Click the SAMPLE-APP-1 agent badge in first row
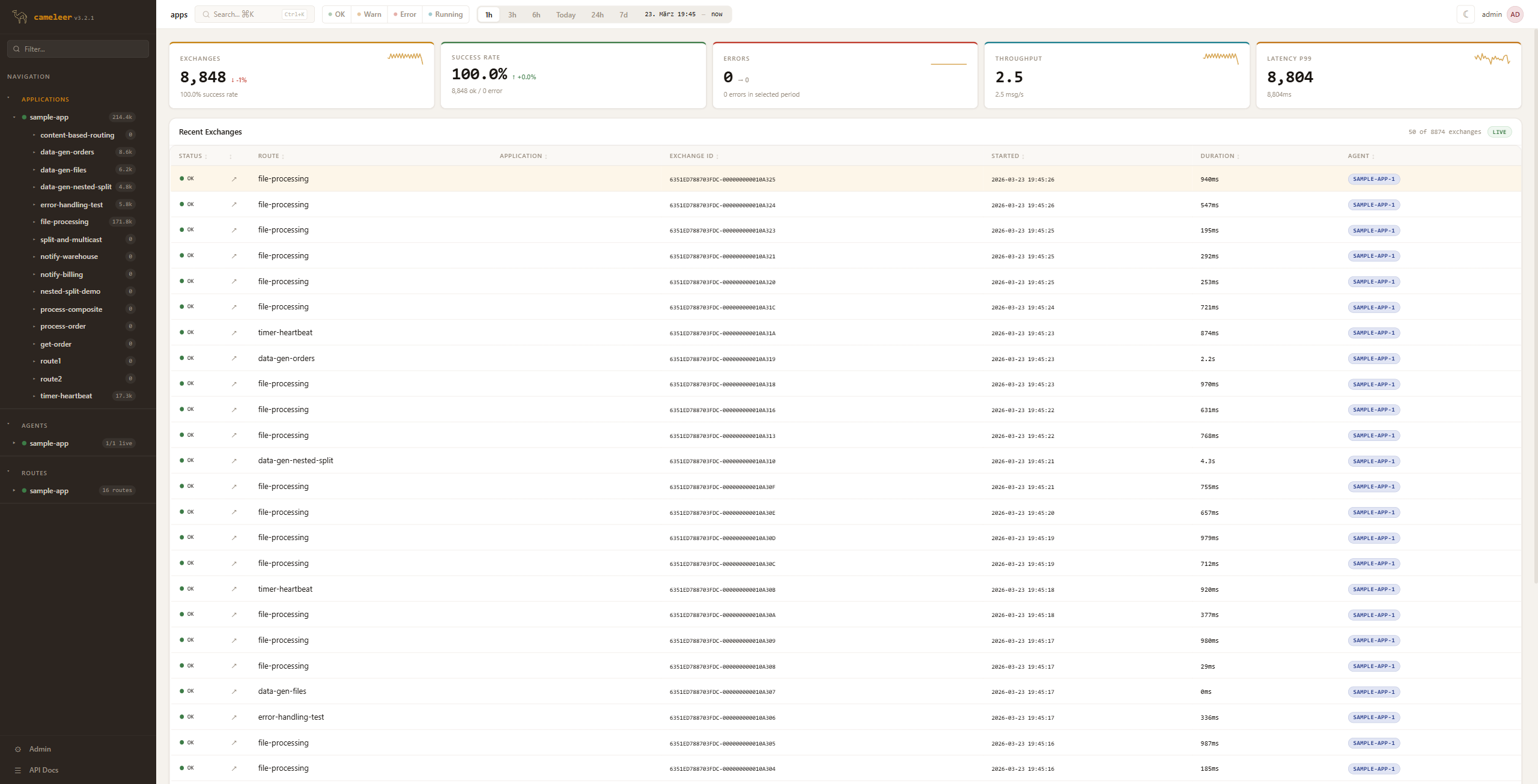Viewport: 1538px width, 784px height. pyautogui.click(x=1373, y=179)
